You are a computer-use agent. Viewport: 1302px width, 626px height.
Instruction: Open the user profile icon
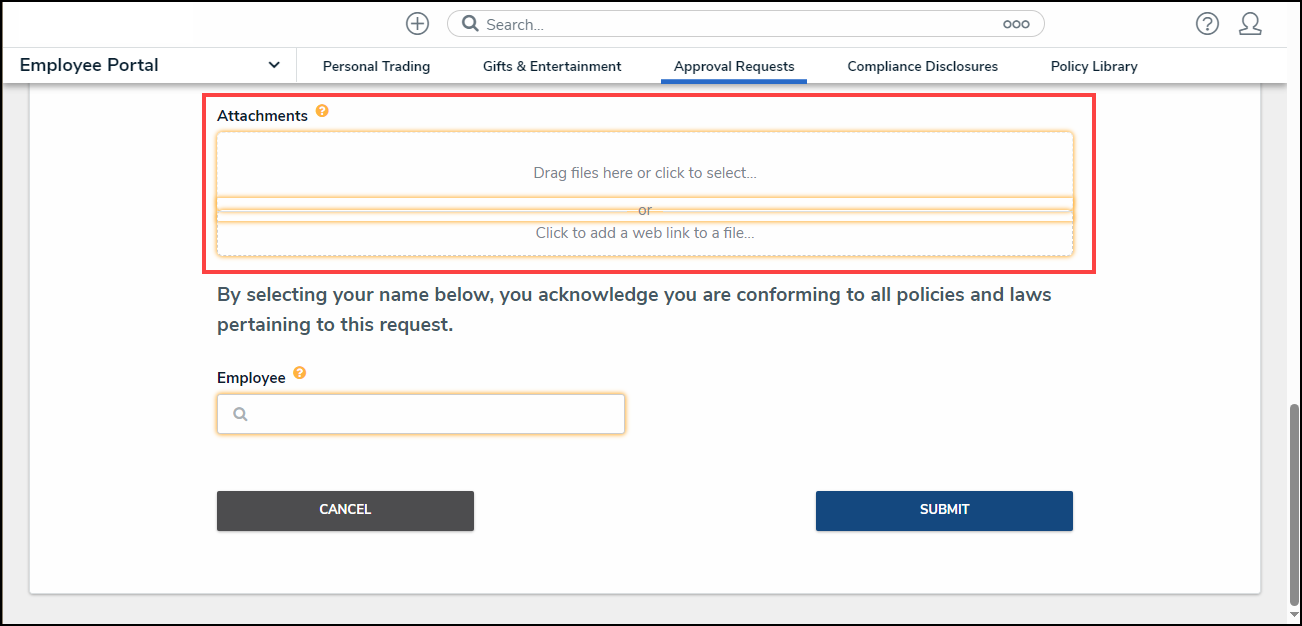pyautogui.click(x=1250, y=24)
